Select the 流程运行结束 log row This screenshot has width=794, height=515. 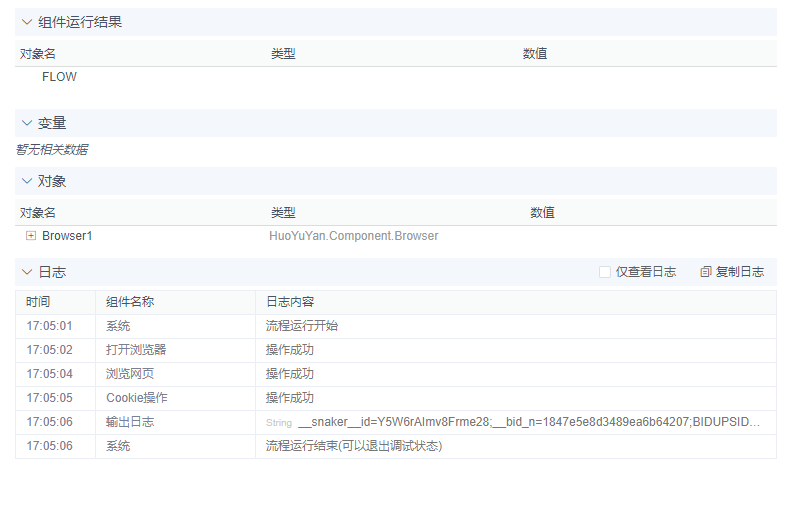coord(353,446)
